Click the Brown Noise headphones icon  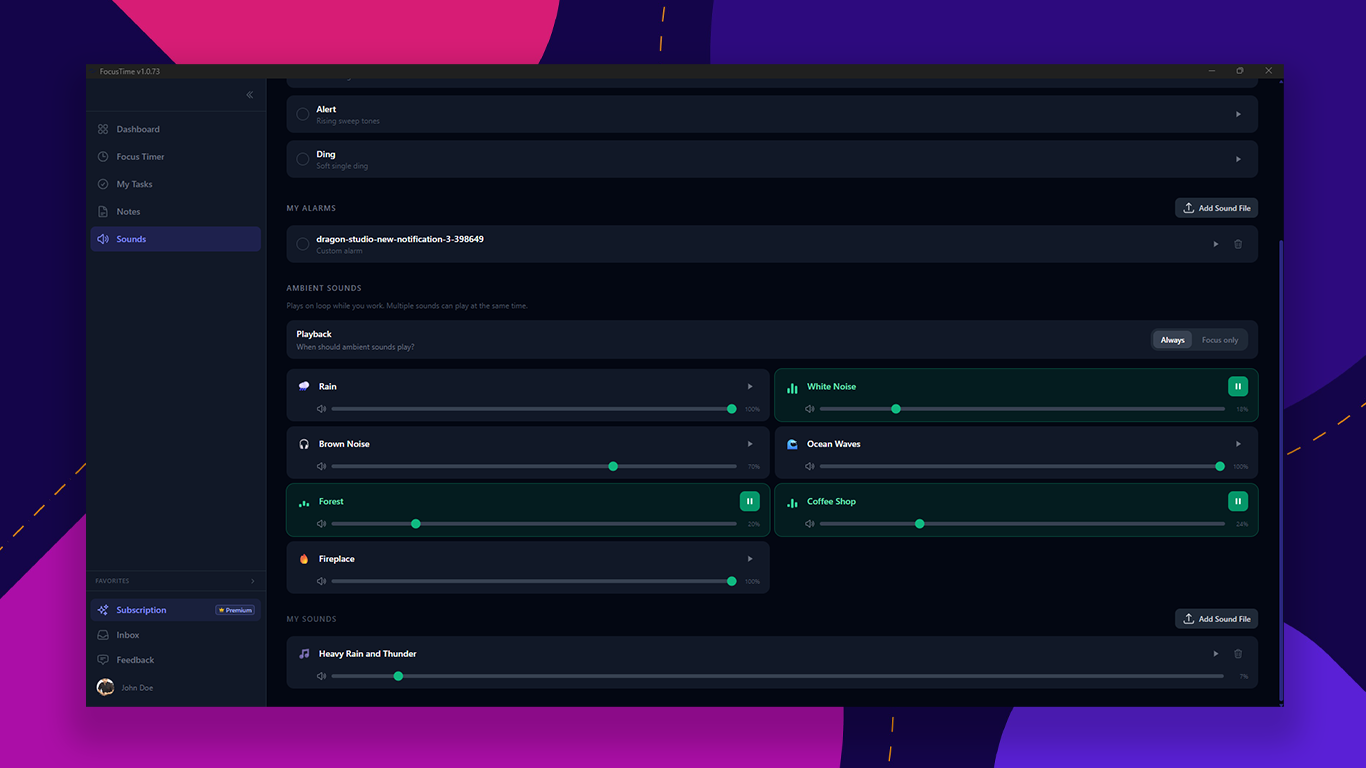[x=304, y=444]
